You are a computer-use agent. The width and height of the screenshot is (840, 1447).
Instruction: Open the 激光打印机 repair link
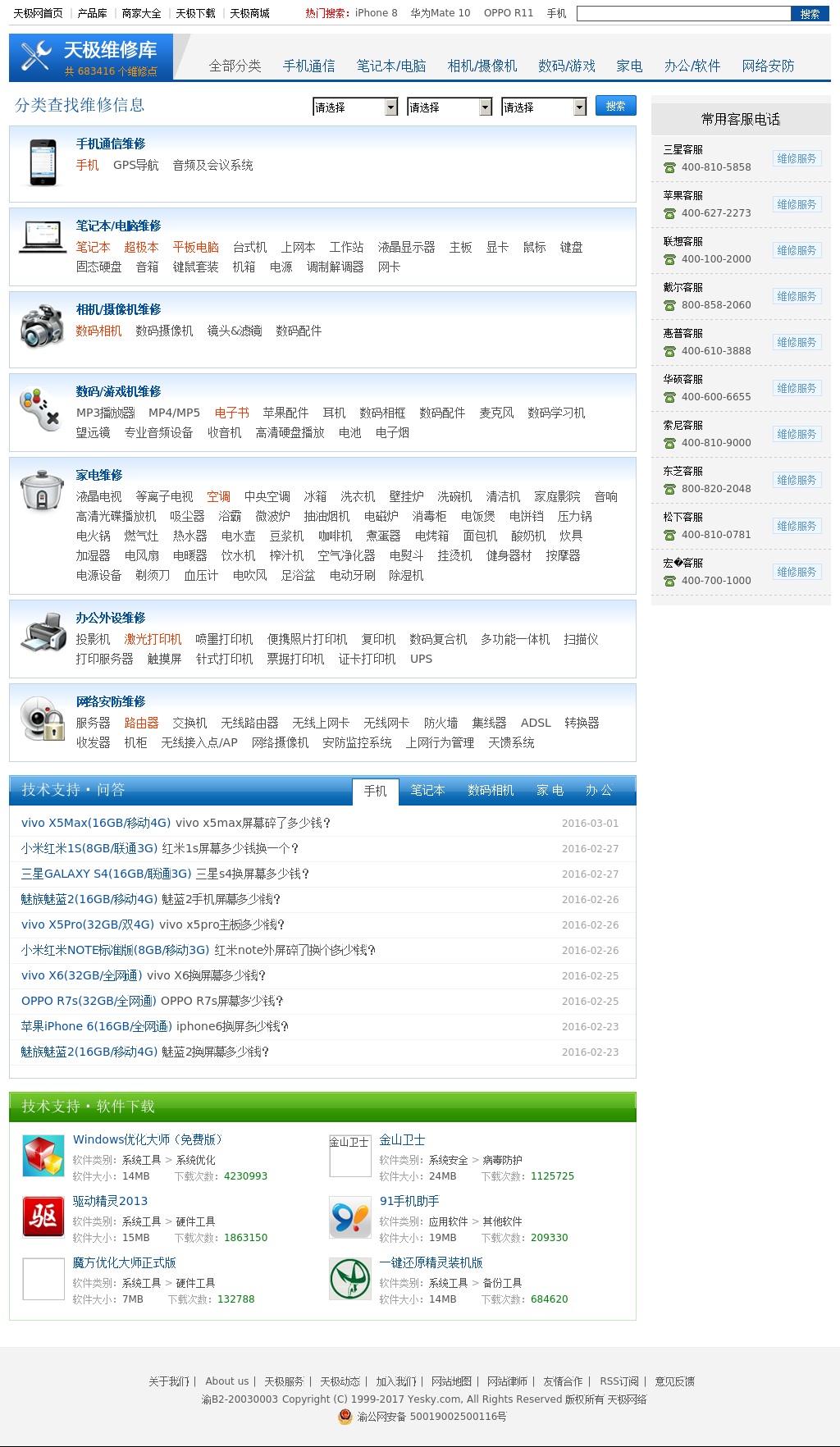coord(153,639)
